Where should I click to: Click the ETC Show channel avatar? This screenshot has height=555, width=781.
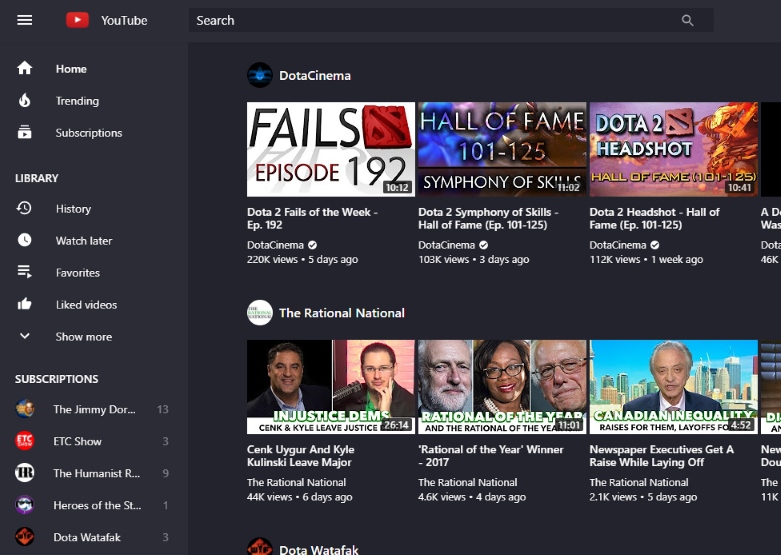[24, 441]
